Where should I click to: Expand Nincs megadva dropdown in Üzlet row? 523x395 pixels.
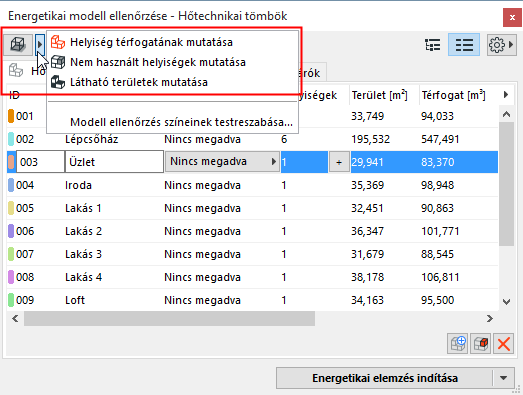click(x=222, y=161)
